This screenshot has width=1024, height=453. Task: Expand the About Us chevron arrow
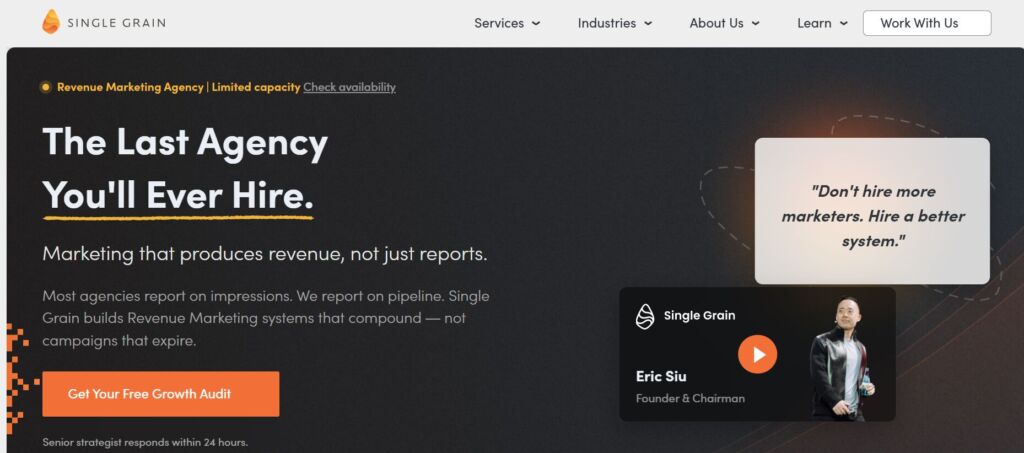point(756,23)
